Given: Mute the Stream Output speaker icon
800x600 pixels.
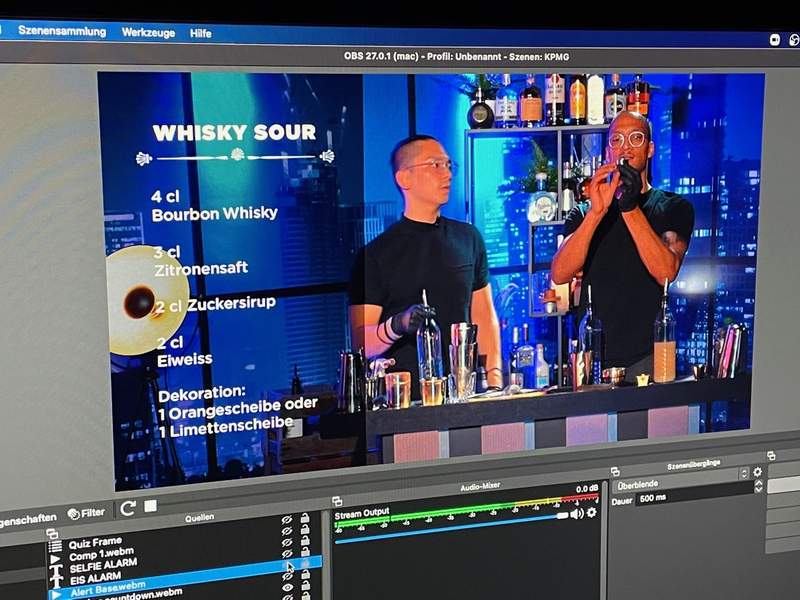Looking at the screenshot, I should [x=576, y=513].
